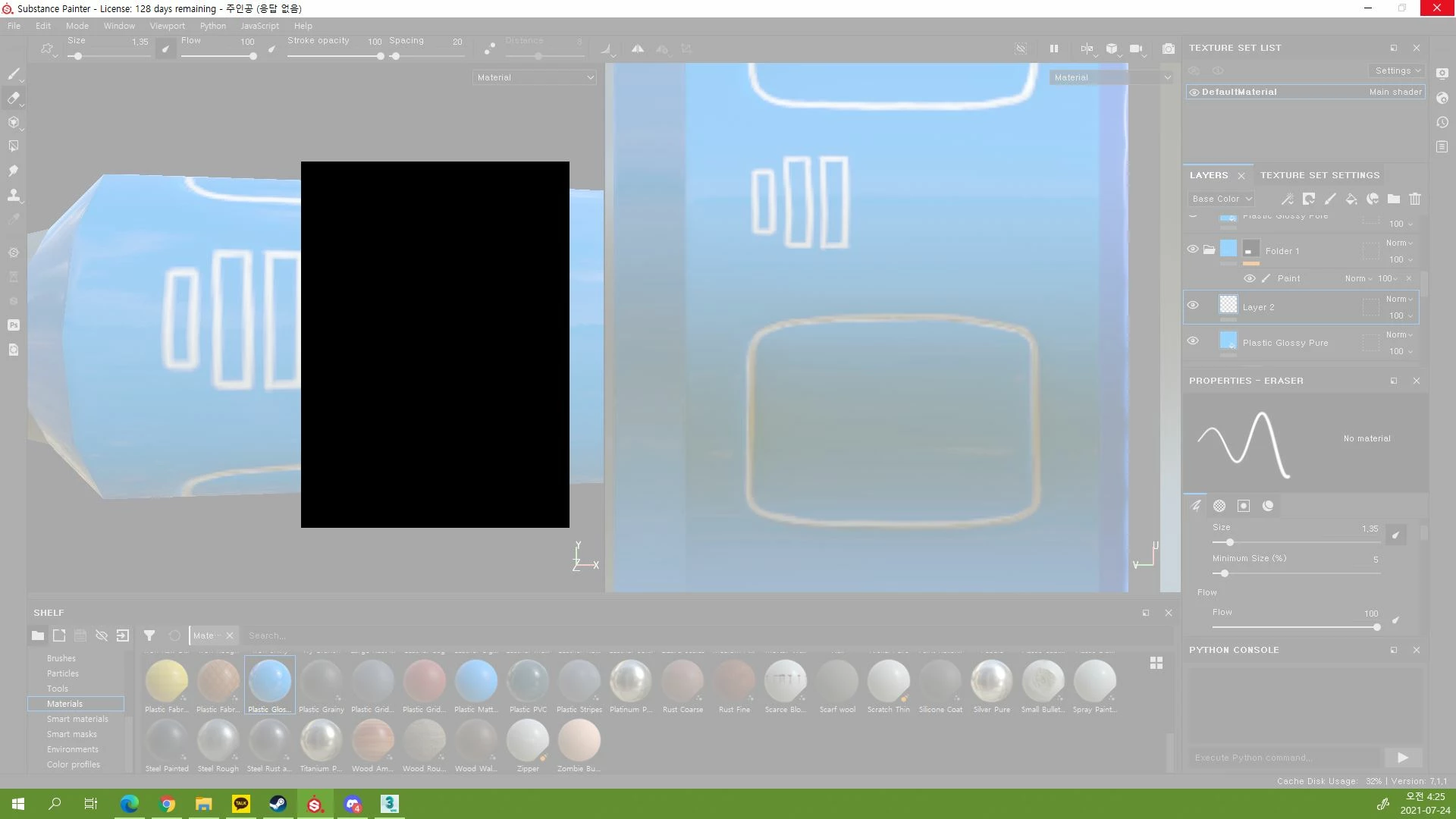
Task: Delete the selected layer using the trash icon
Action: click(1415, 199)
